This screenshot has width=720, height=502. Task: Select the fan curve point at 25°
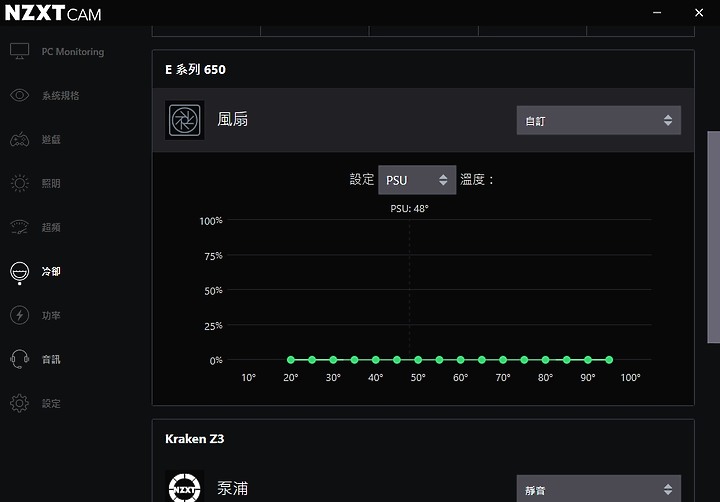312,360
